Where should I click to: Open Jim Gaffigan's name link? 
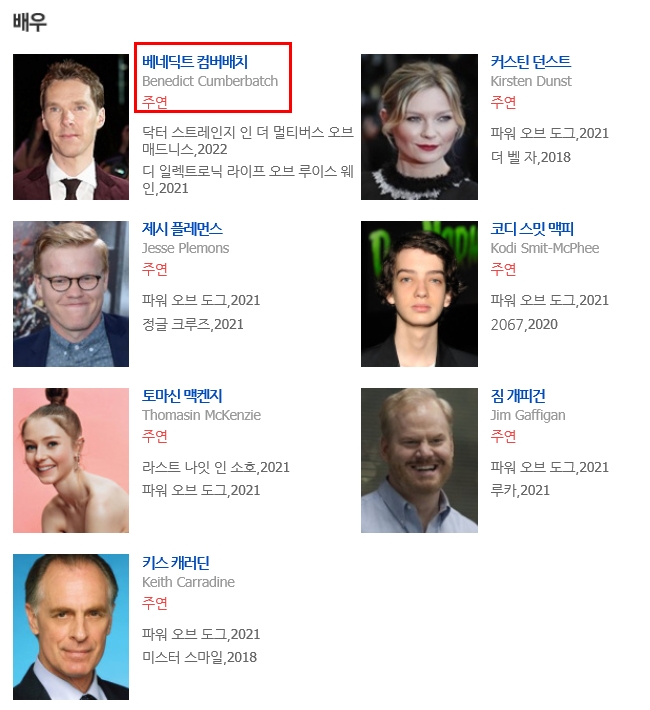[518, 396]
